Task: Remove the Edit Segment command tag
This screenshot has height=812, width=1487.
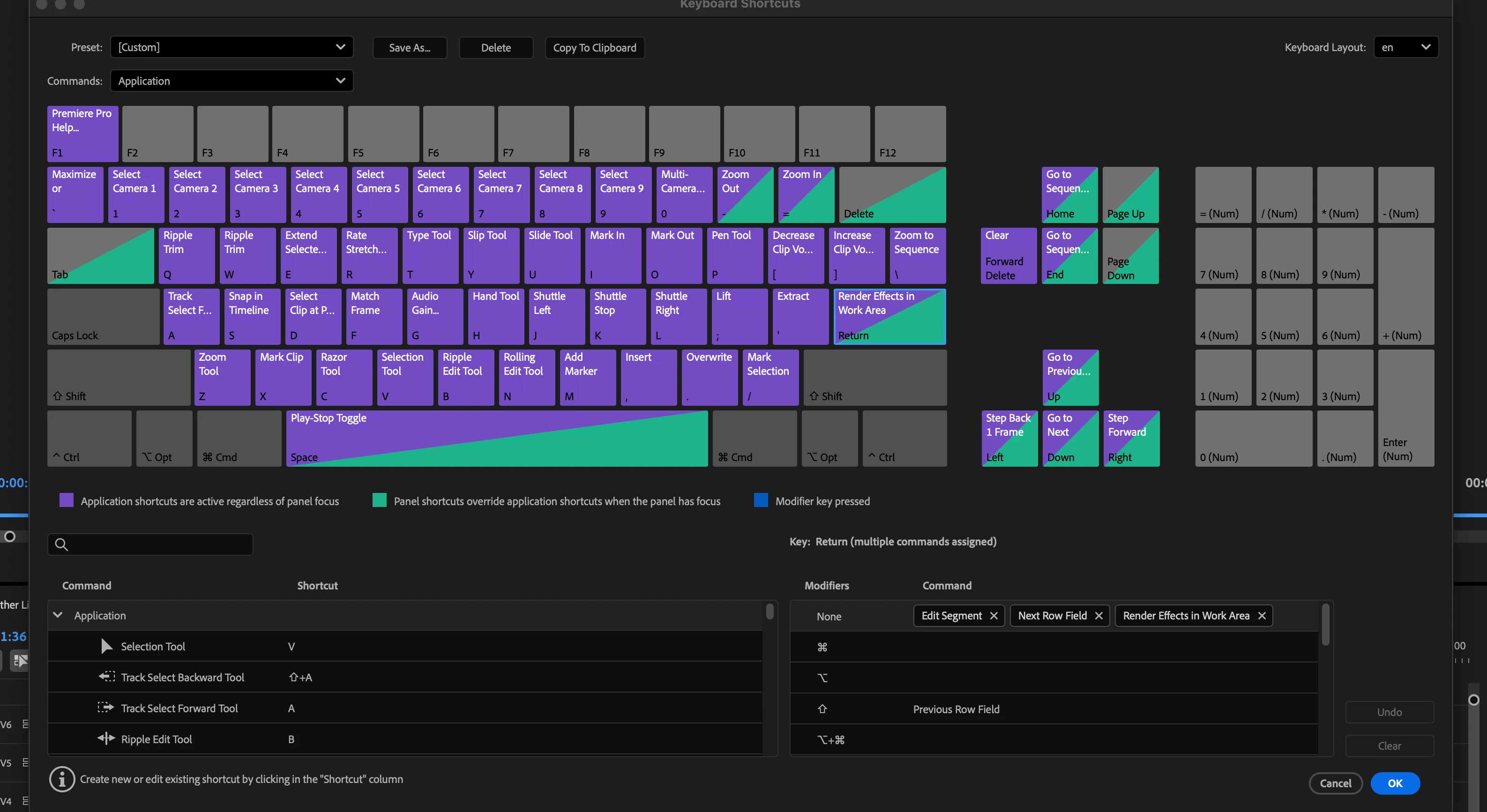Action: (x=994, y=616)
